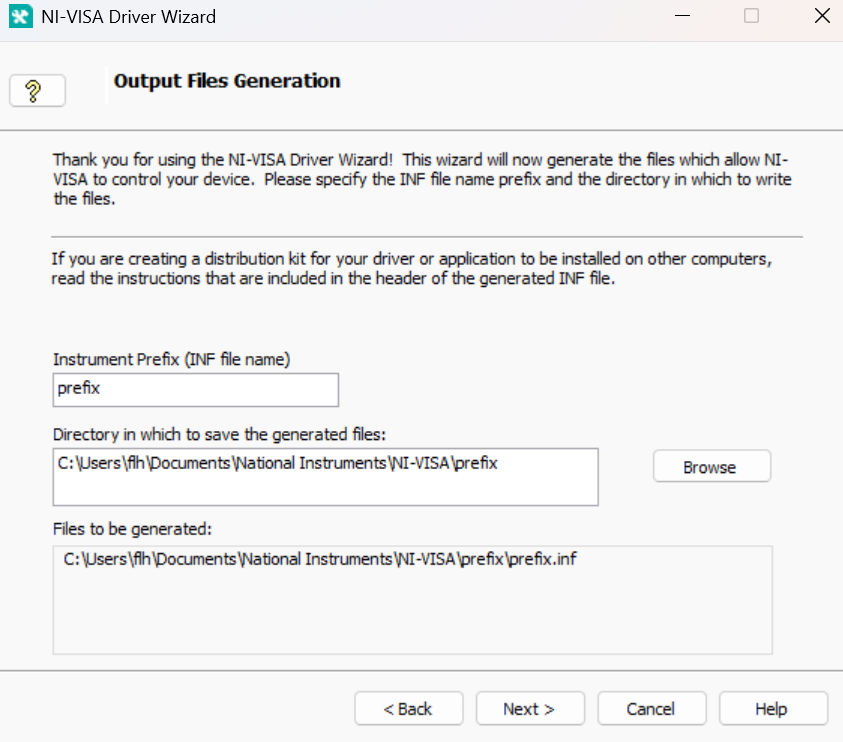Select the prefix.inf file path text
The height and width of the screenshot is (742, 843).
coord(320,559)
